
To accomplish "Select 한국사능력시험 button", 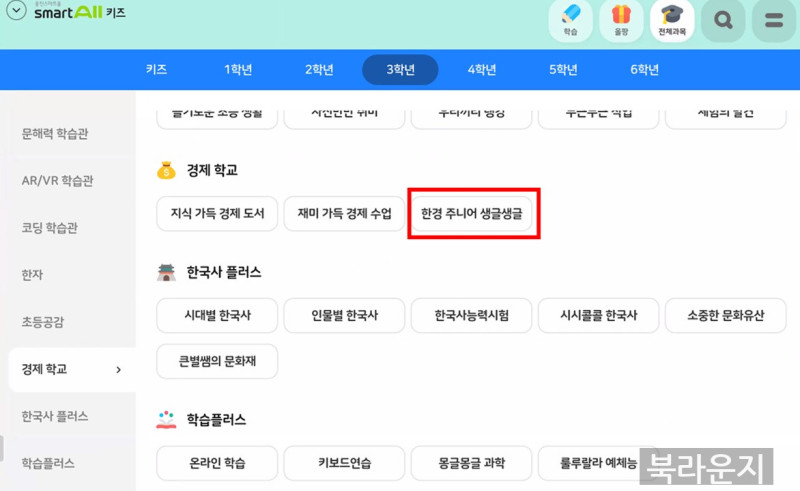I will tap(471, 315).
